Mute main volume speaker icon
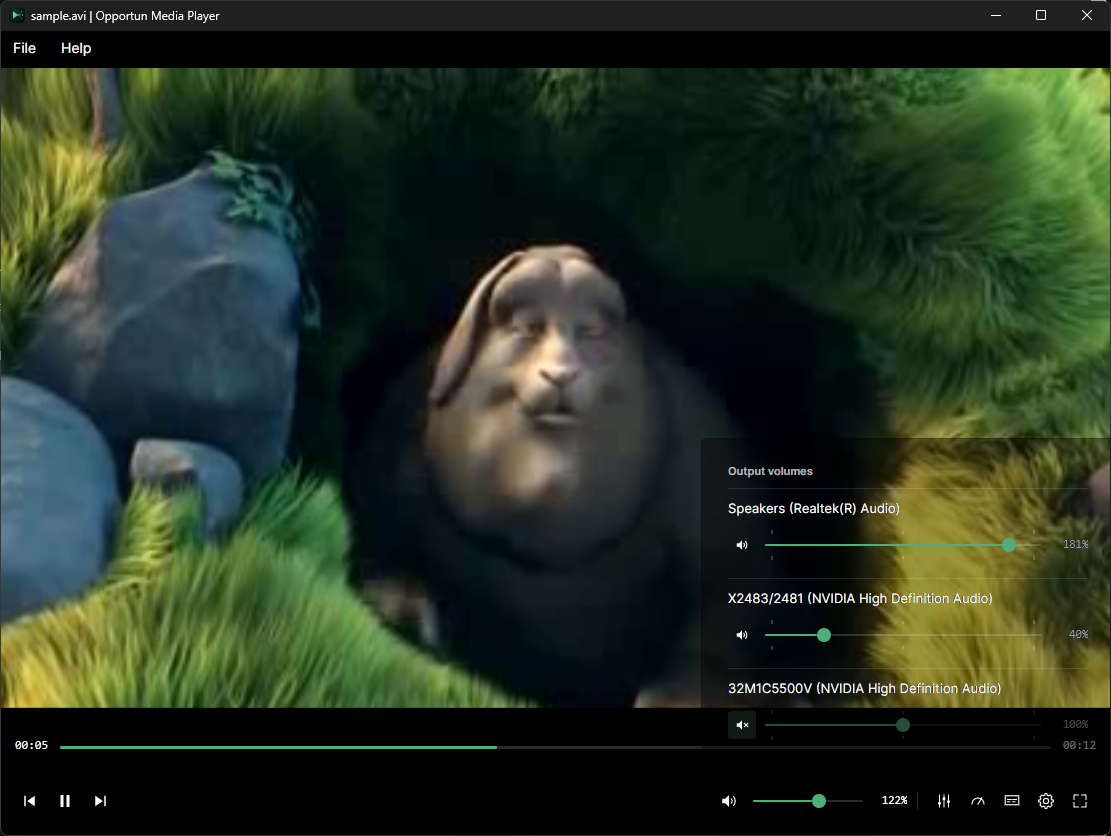The width and height of the screenshot is (1111, 836). click(x=728, y=801)
